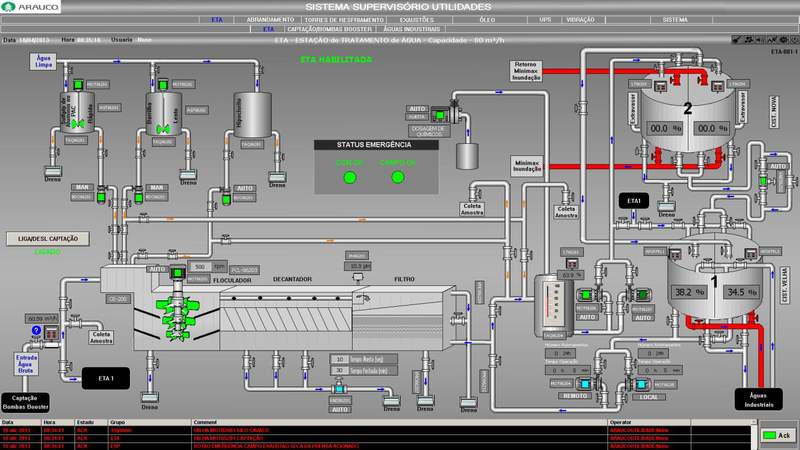Toggle AUTO under left green transfer pump
The height and width of the screenshot is (450, 800).
pyautogui.click(x=587, y=317)
